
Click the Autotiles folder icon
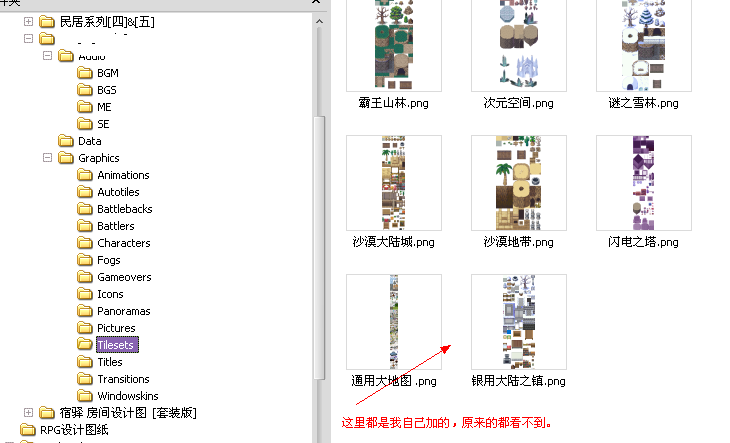85,192
